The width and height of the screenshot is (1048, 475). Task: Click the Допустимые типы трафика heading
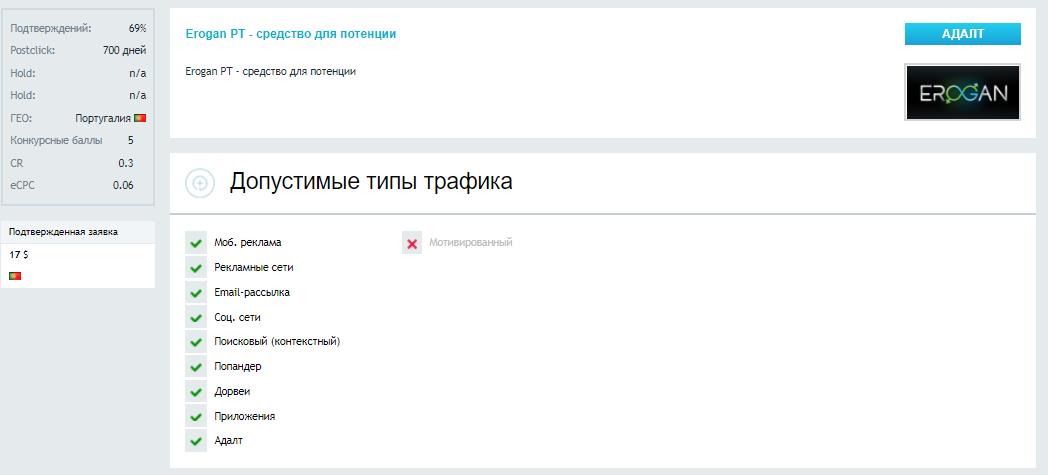pos(371,182)
